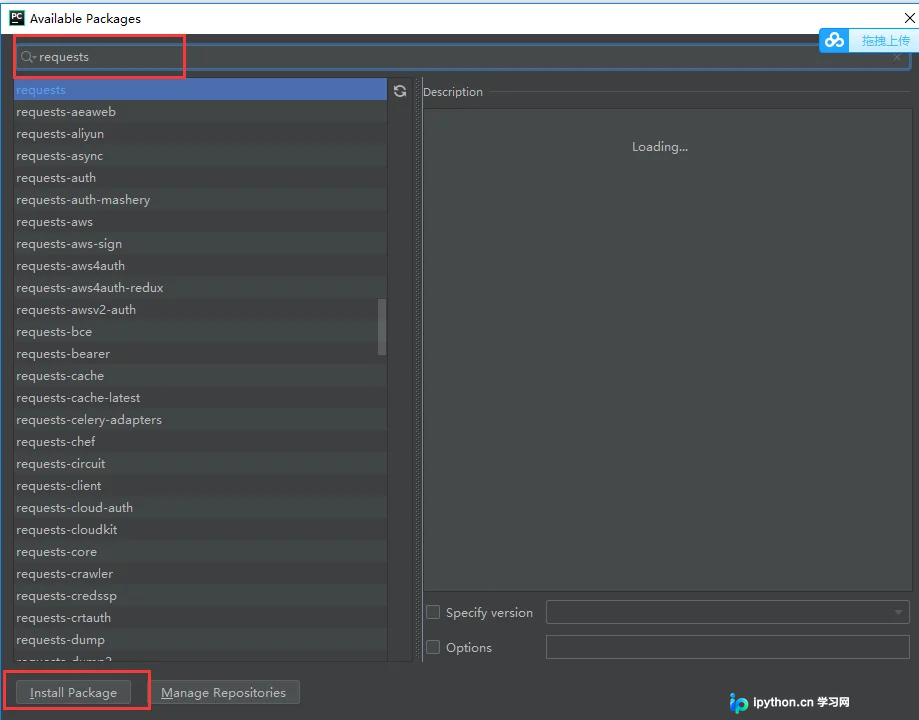Focus the package search field
The width and height of the screenshot is (919, 720).
pos(463,57)
